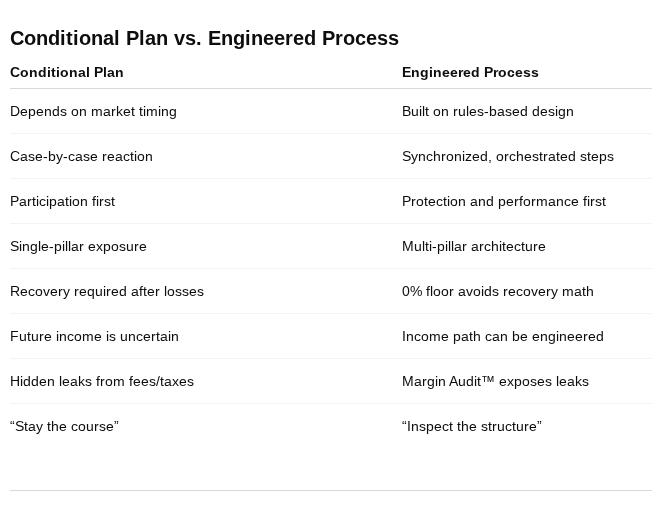Click the title Conditional Plan vs. Engineered Process

tap(204, 38)
